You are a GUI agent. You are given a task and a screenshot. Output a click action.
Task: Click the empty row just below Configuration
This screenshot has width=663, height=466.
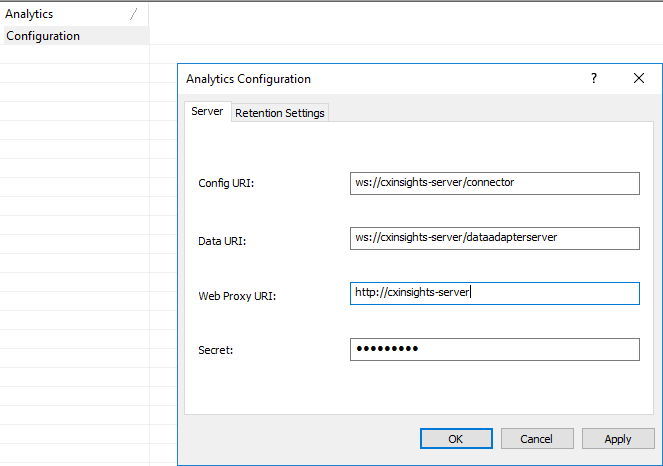click(x=74, y=54)
